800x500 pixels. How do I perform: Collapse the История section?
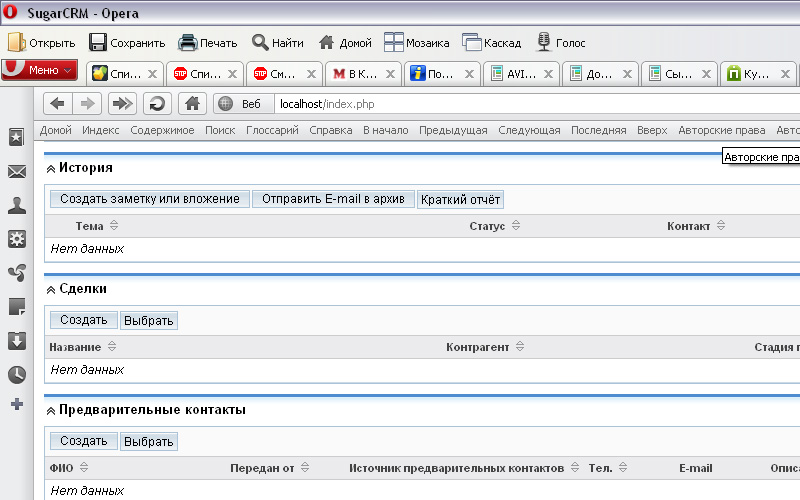click(51, 169)
